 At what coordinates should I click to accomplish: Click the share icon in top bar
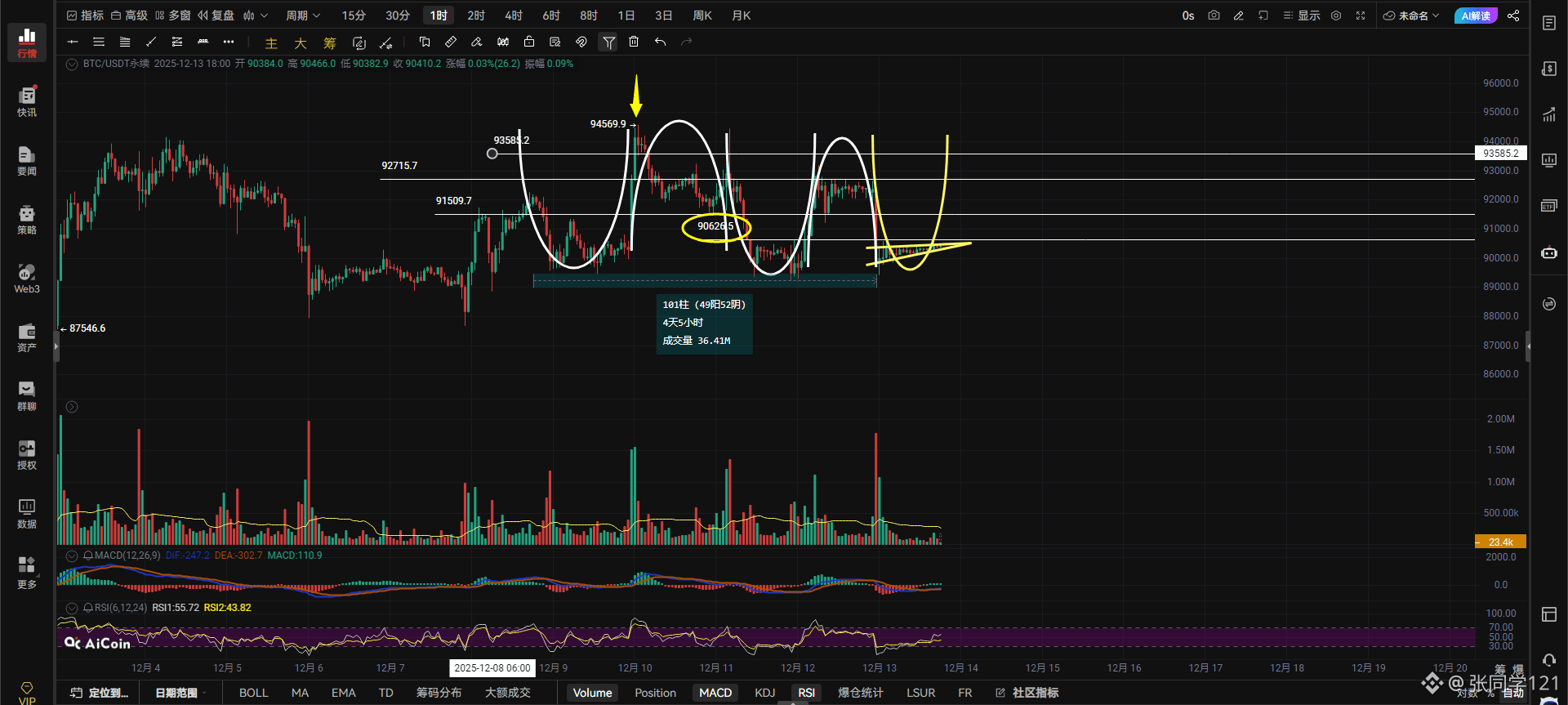click(1513, 16)
